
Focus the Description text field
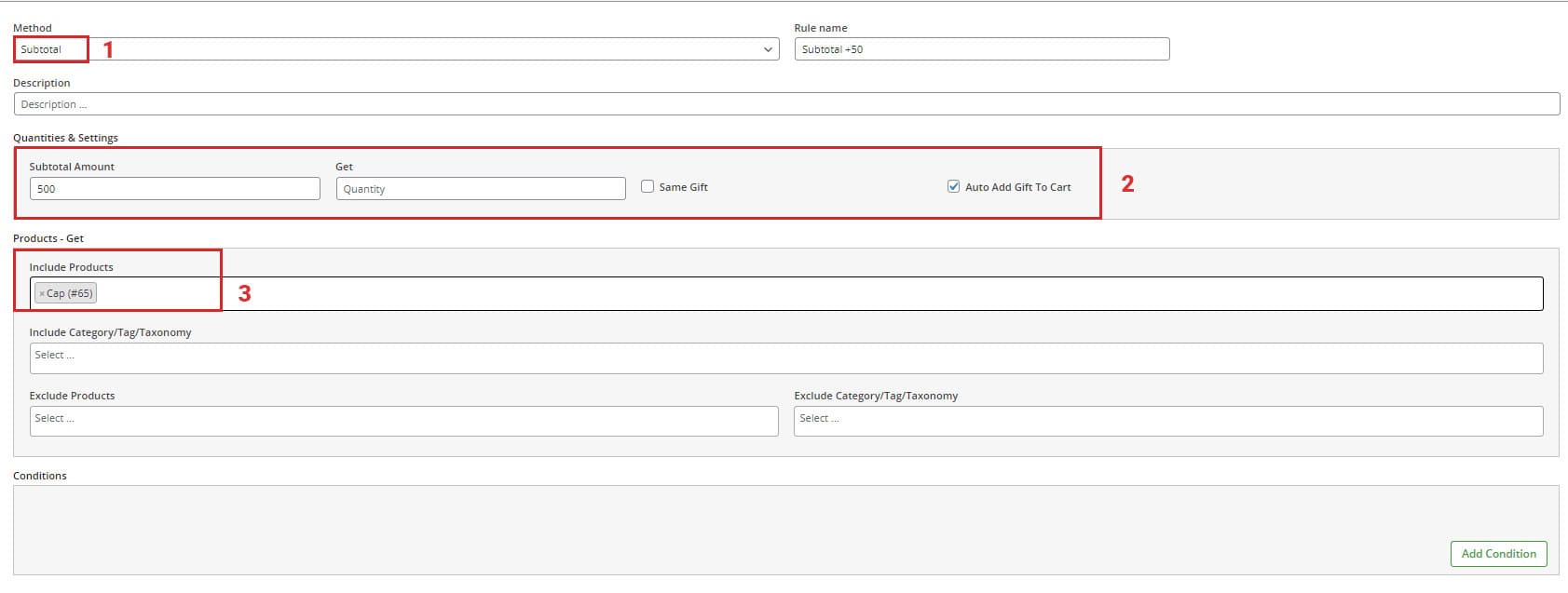(785, 104)
